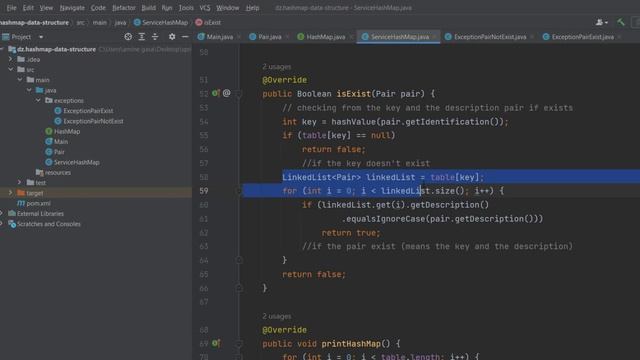Click the @ gutter icon on line 52
Image resolution: width=640 pixels, height=360 pixels.
[227, 93]
